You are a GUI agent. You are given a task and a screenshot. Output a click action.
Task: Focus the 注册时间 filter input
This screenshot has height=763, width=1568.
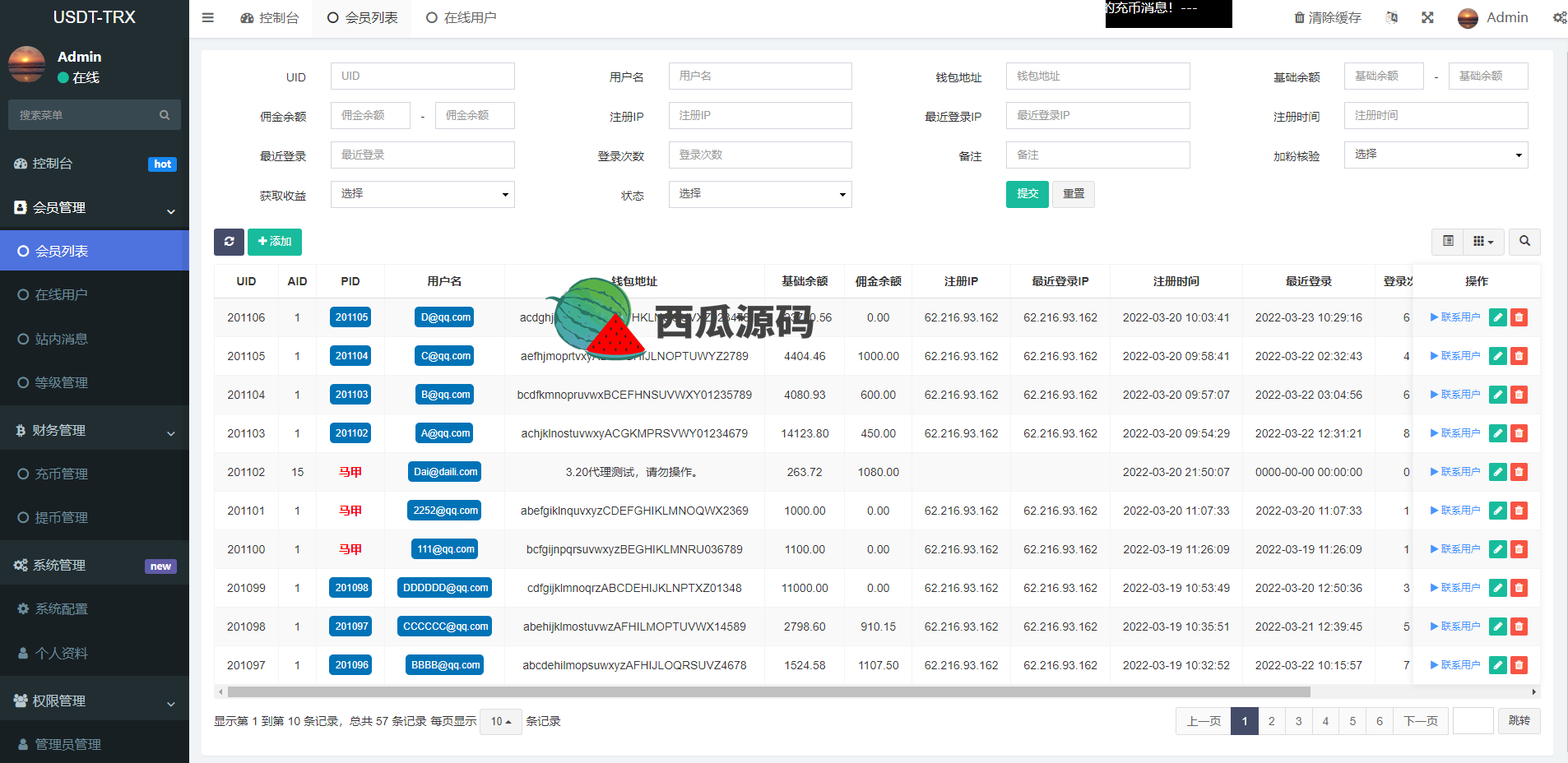1436,115
